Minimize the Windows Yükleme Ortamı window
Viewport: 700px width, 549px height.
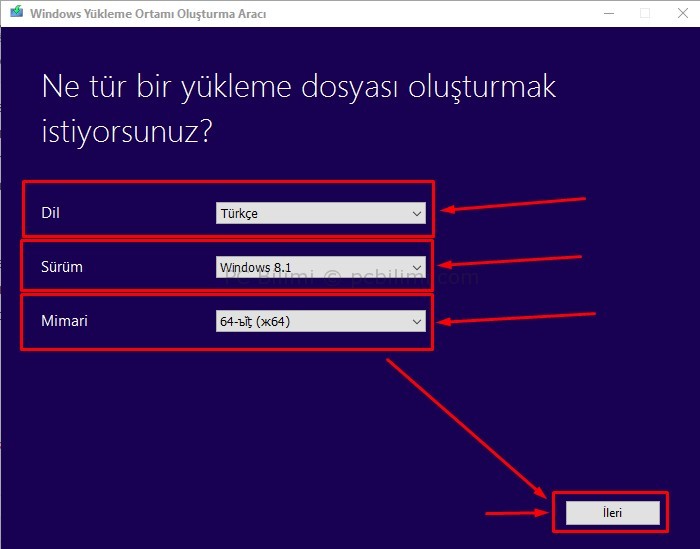pyautogui.click(x=609, y=13)
